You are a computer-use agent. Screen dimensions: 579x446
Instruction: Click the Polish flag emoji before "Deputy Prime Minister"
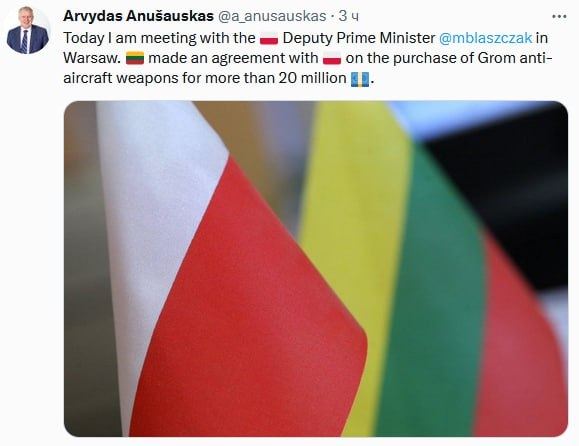tap(269, 38)
